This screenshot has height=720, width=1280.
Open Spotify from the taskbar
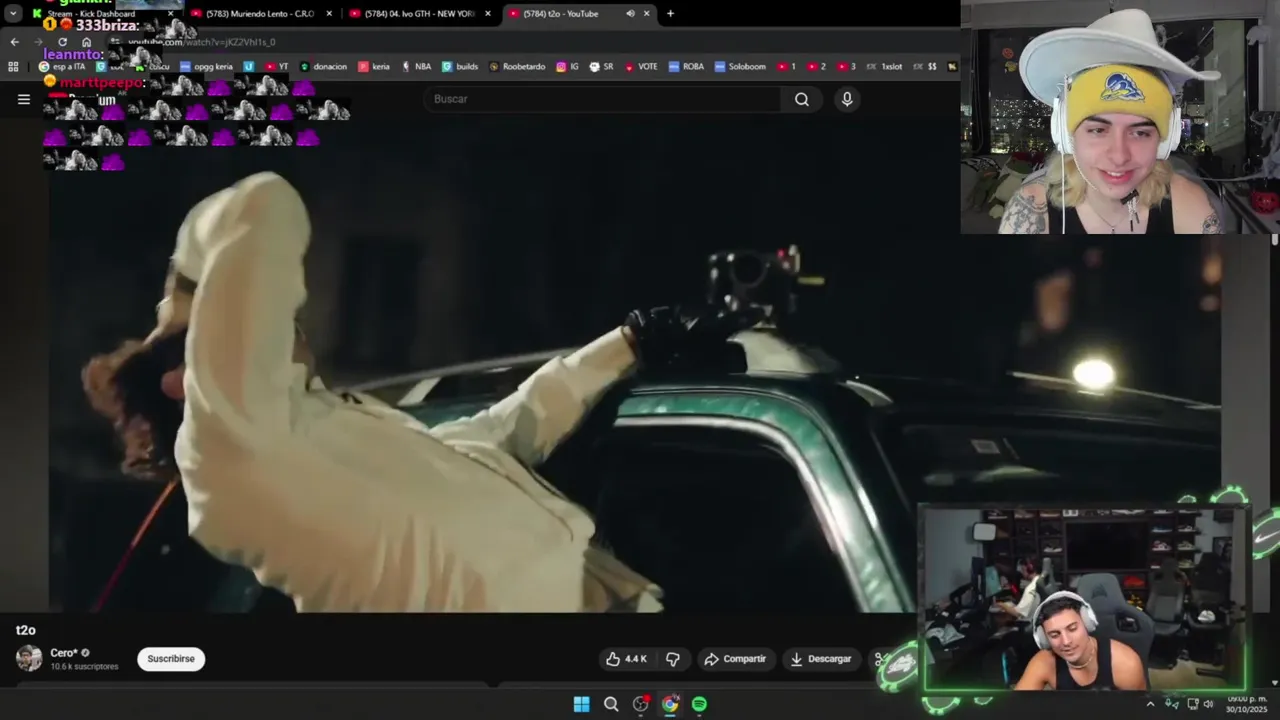click(x=699, y=704)
